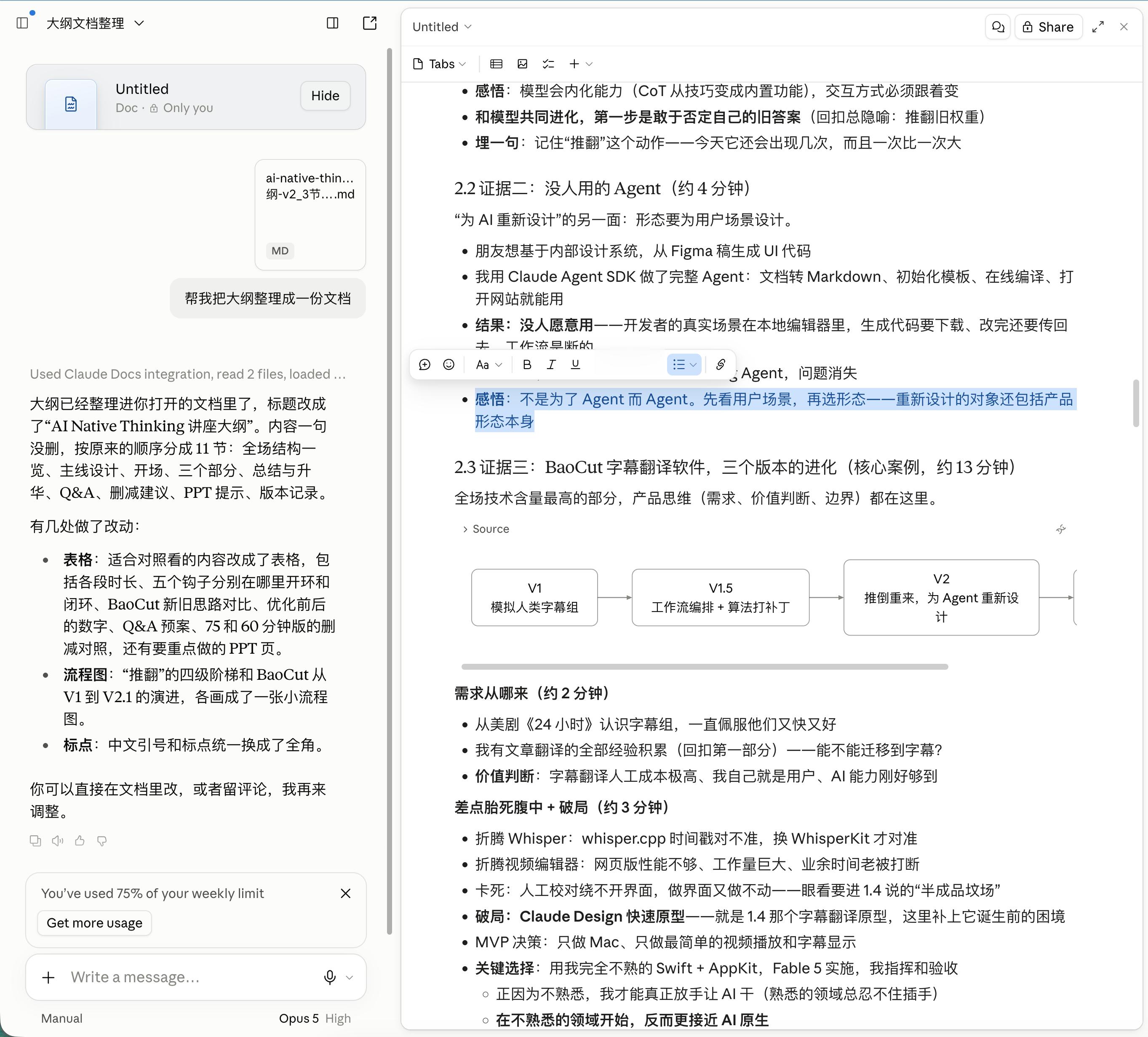1148x1037 pixels.
Task: Click the V2 推倒重来 flowchart box
Action: pos(941,597)
